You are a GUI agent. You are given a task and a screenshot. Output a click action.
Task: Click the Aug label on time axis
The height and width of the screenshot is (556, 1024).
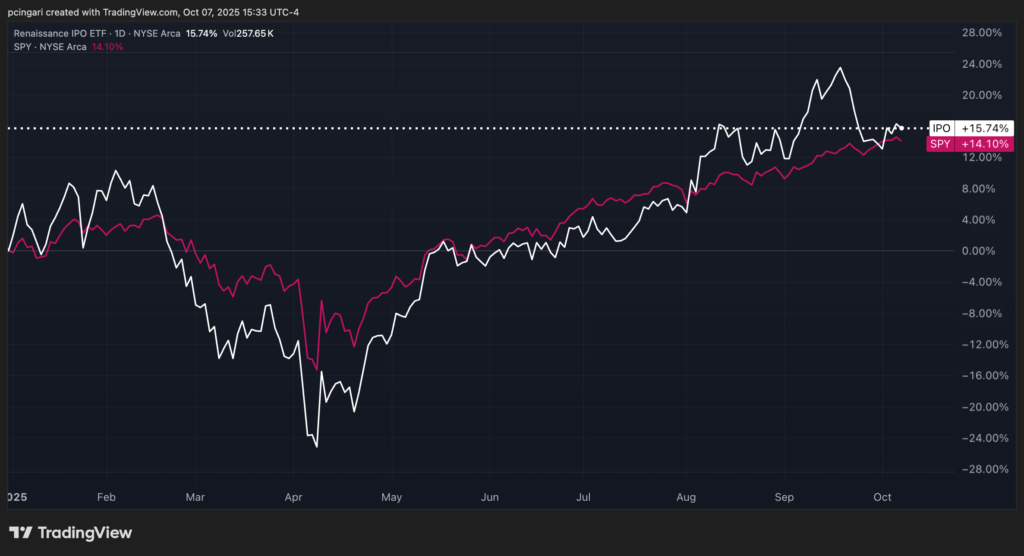pyautogui.click(x=685, y=497)
